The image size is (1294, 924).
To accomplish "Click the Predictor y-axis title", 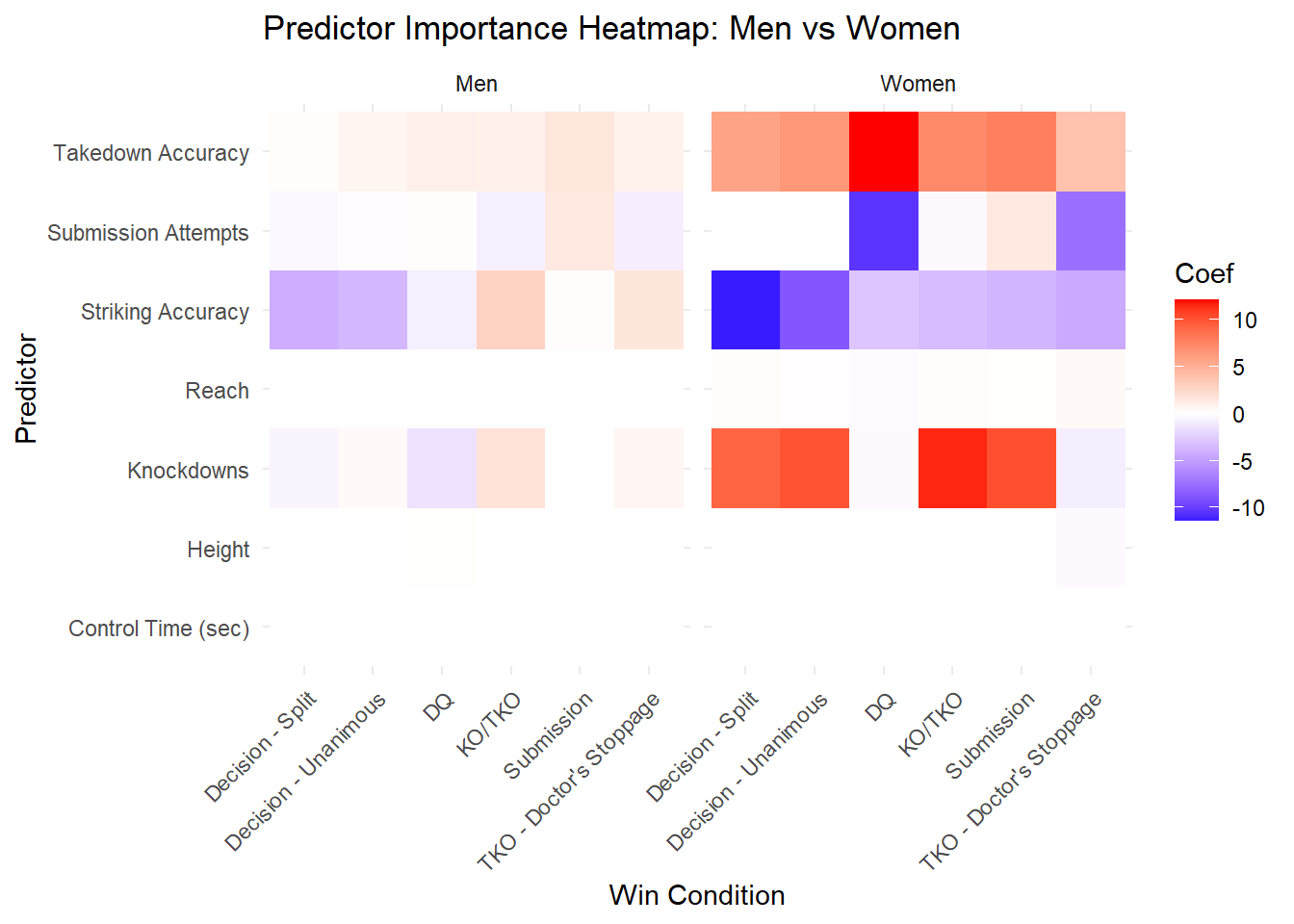I will point(27,389).
